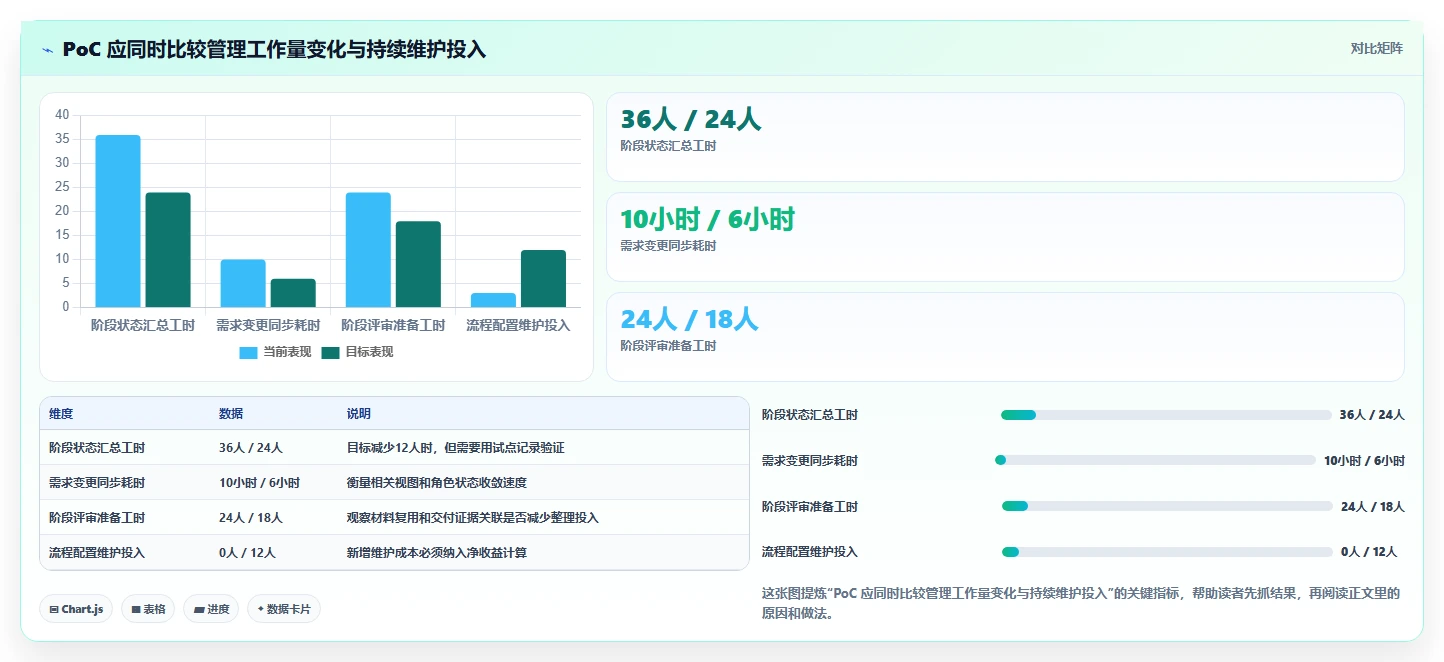Click the dark green bar for 需求变更同步耗时

coord(293,293)
